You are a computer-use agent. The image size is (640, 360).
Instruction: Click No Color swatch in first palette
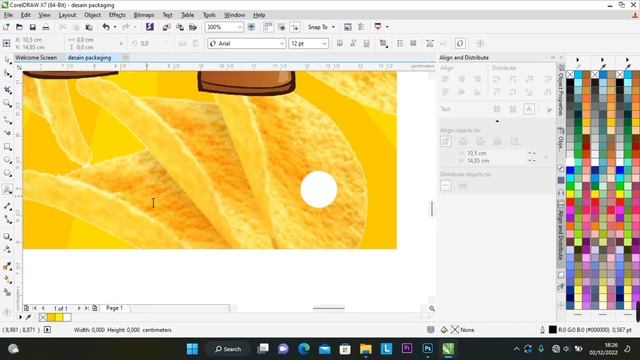click(x=570, y=74)
